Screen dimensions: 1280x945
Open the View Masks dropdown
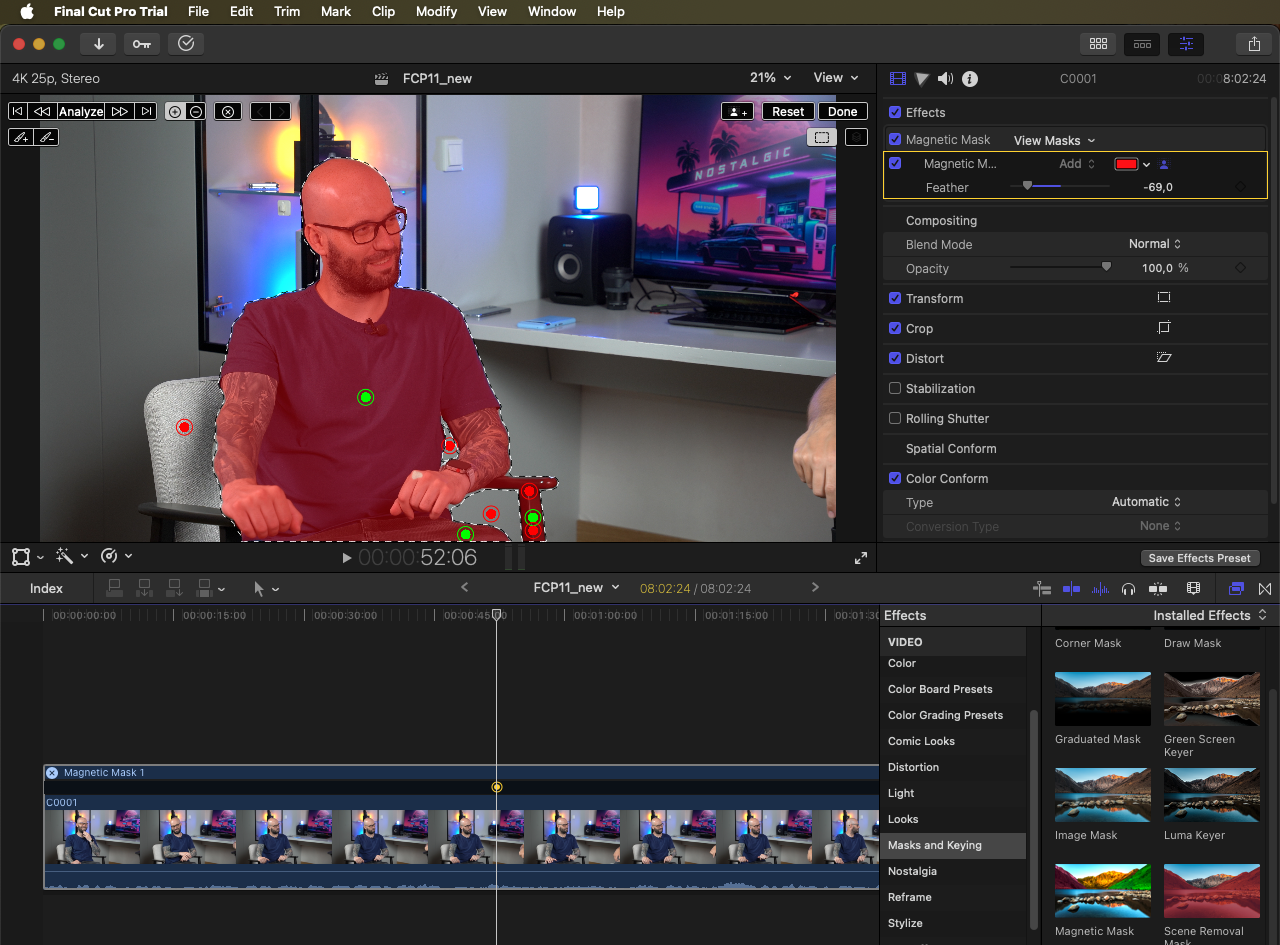pos(1054,141)
